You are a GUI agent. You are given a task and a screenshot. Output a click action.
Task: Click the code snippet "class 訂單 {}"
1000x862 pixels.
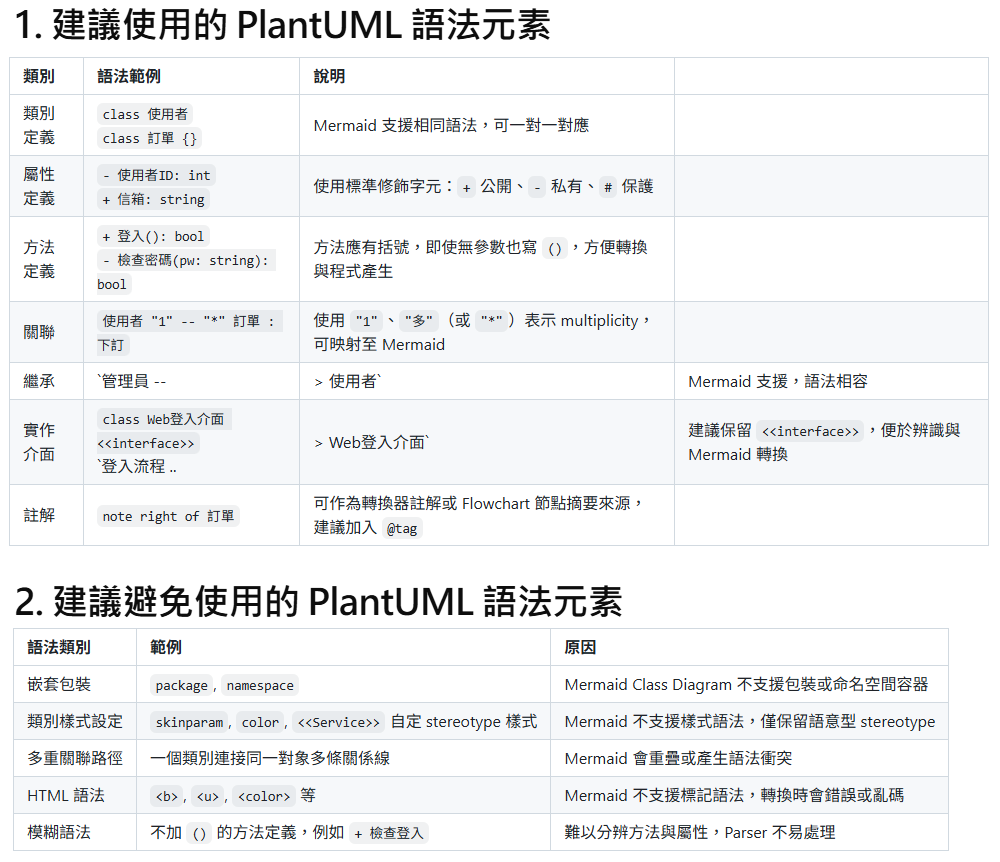pyautogui.click(x=149, y=138)
